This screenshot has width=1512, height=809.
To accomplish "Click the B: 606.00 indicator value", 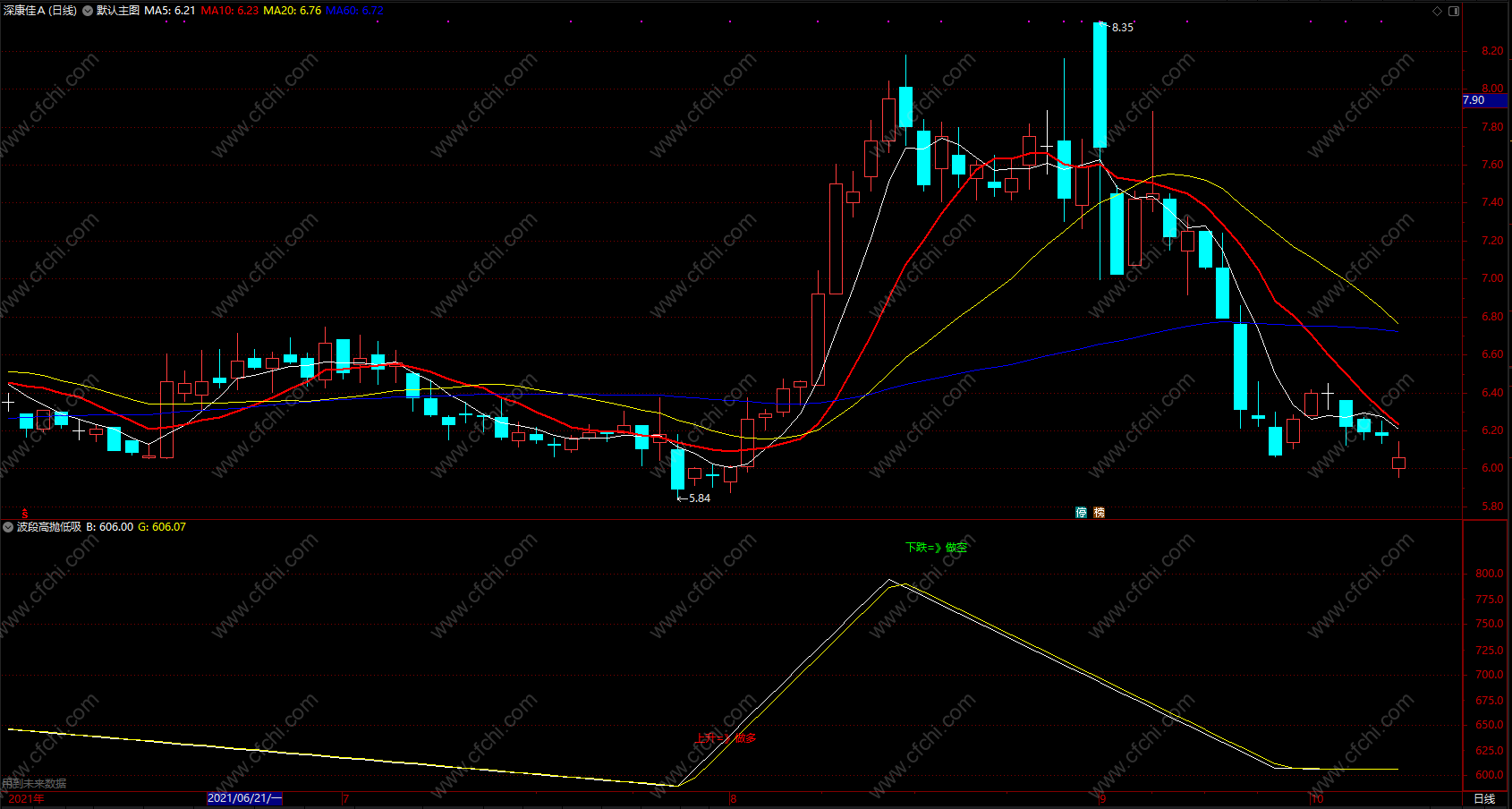I will click(110, 527).
